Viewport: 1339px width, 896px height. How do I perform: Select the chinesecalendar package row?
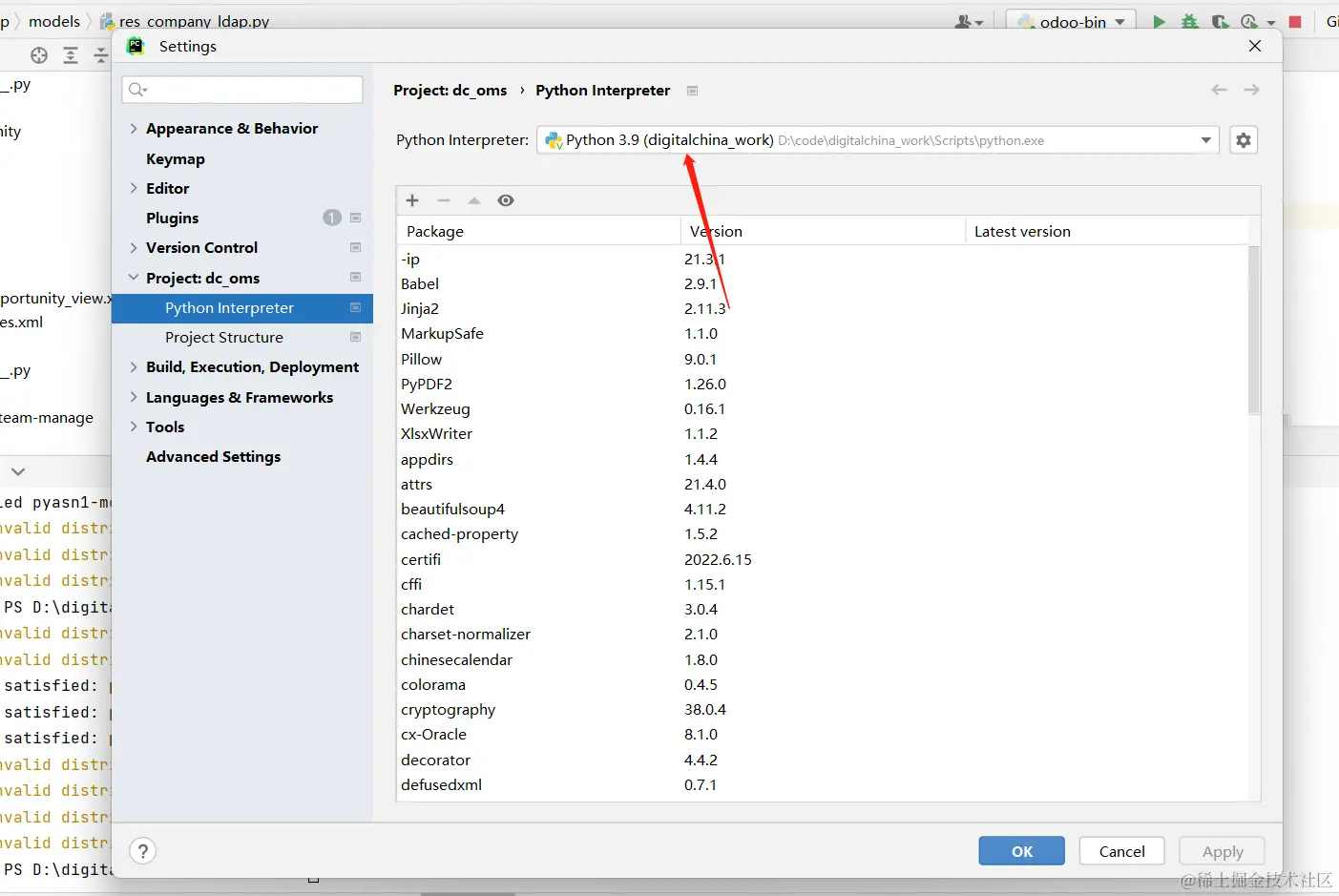click(x=823, y=659)
